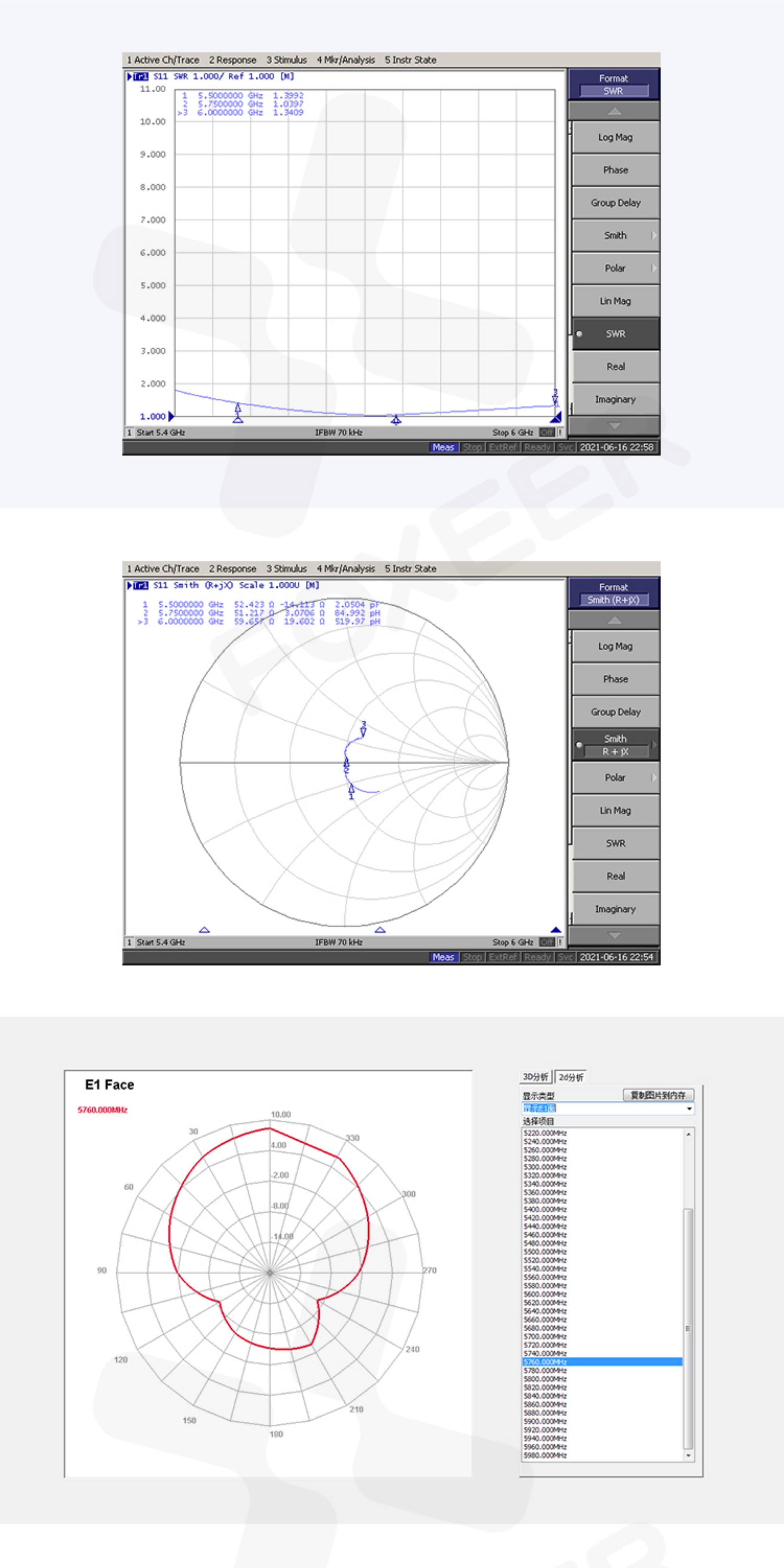Click marker 2 triangle on the SWR trace
This screenshot has width=784, height=1568.
coord(396,419)
